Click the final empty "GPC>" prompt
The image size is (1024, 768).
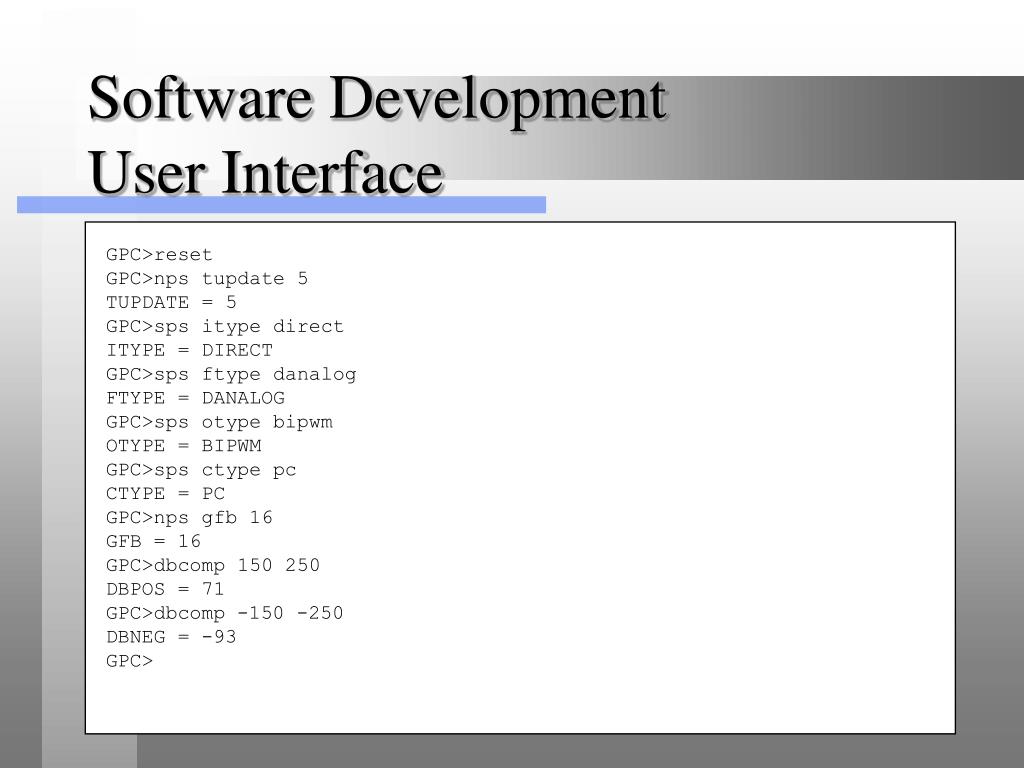[x=129, y=661]
